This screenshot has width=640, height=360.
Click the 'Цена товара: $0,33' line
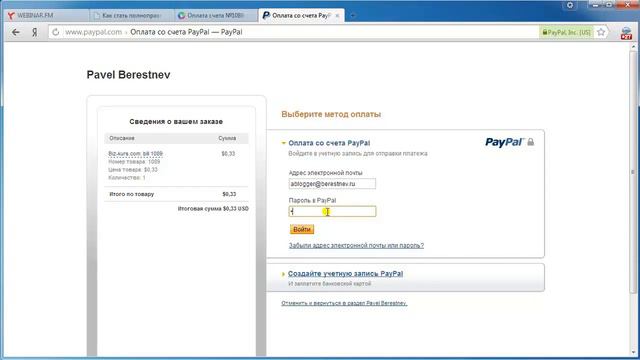[x=133, y=170]
